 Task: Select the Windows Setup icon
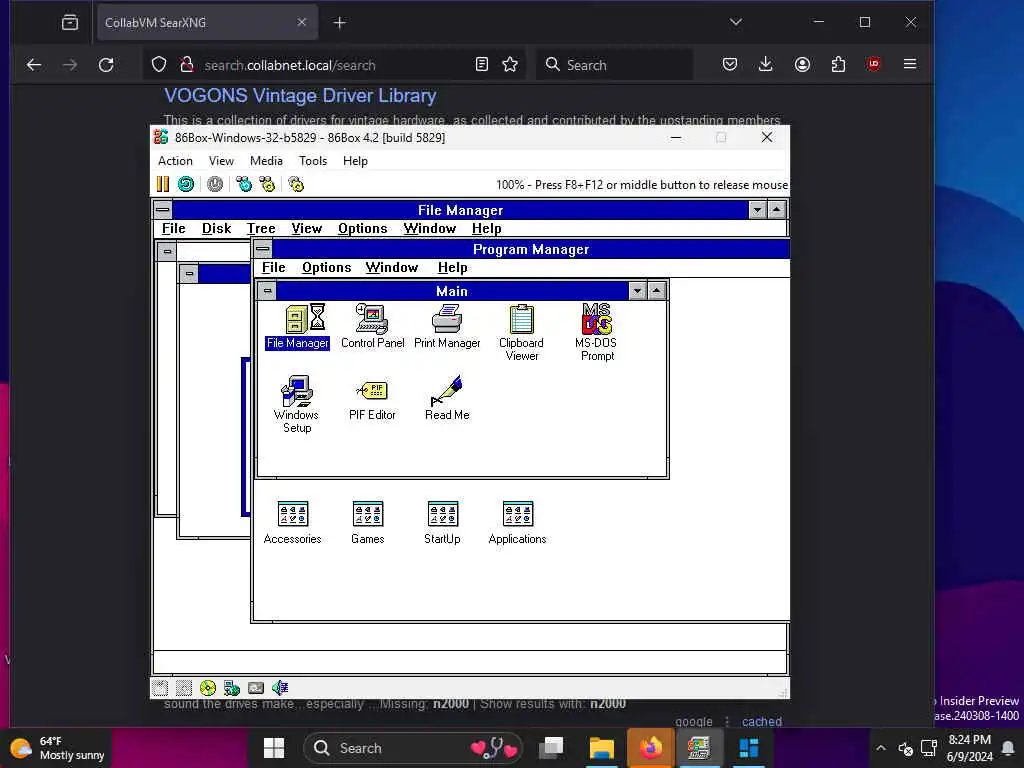296,404
